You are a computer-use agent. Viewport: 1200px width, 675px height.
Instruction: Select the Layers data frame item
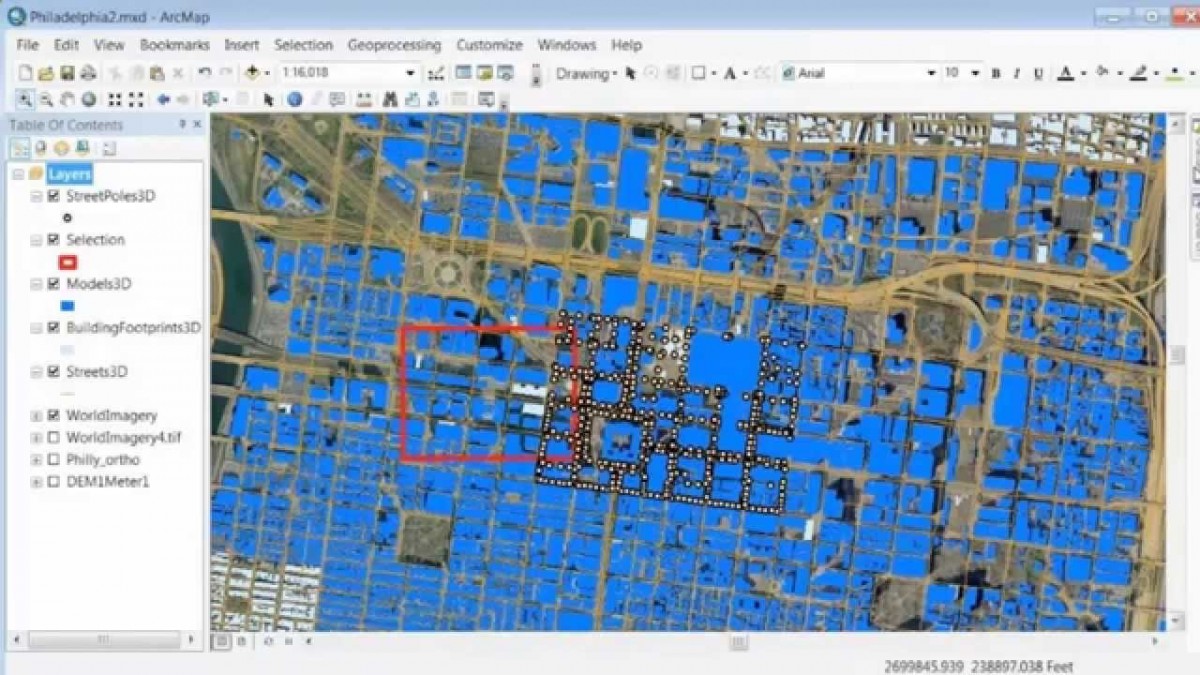(69, 174)
